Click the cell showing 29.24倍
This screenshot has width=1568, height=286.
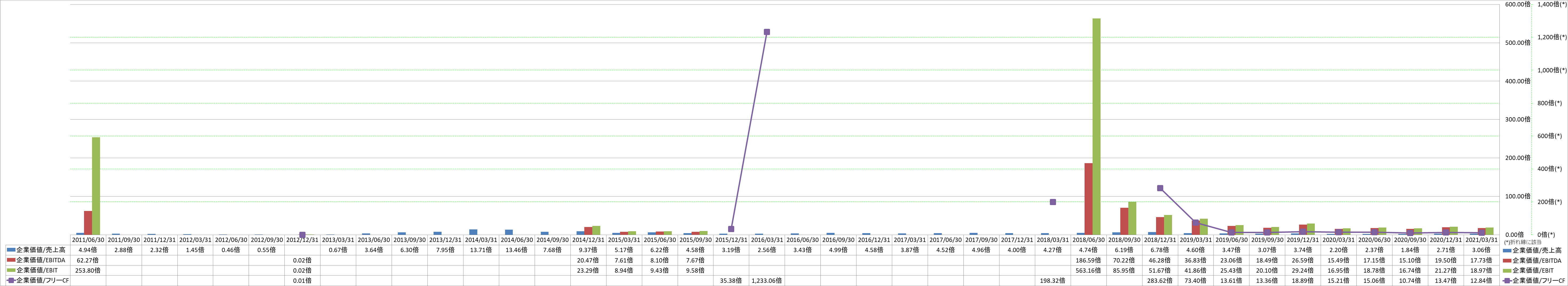pos(1303,270)
